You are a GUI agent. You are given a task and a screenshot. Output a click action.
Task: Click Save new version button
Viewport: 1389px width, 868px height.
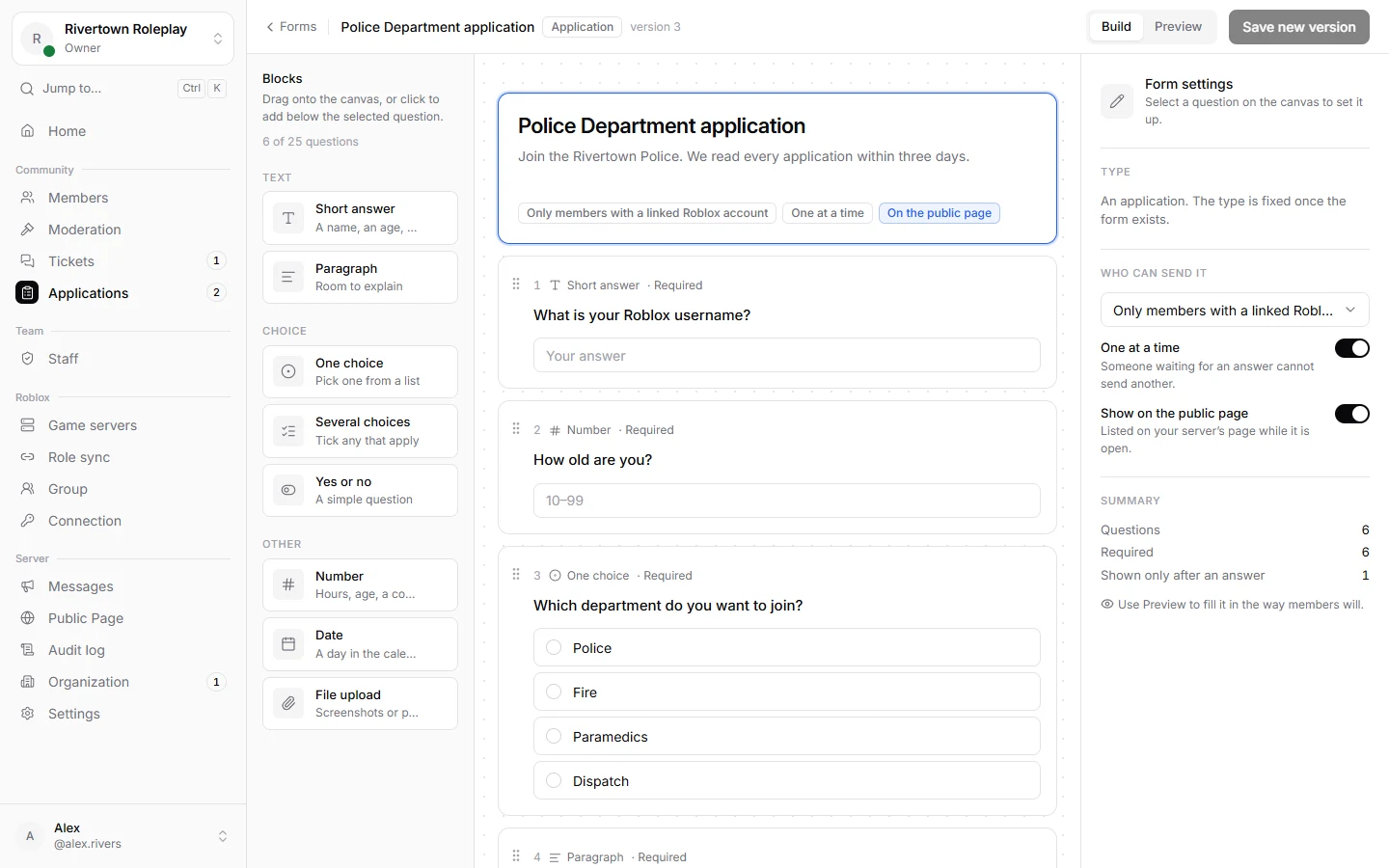[x=1298, y=27]
